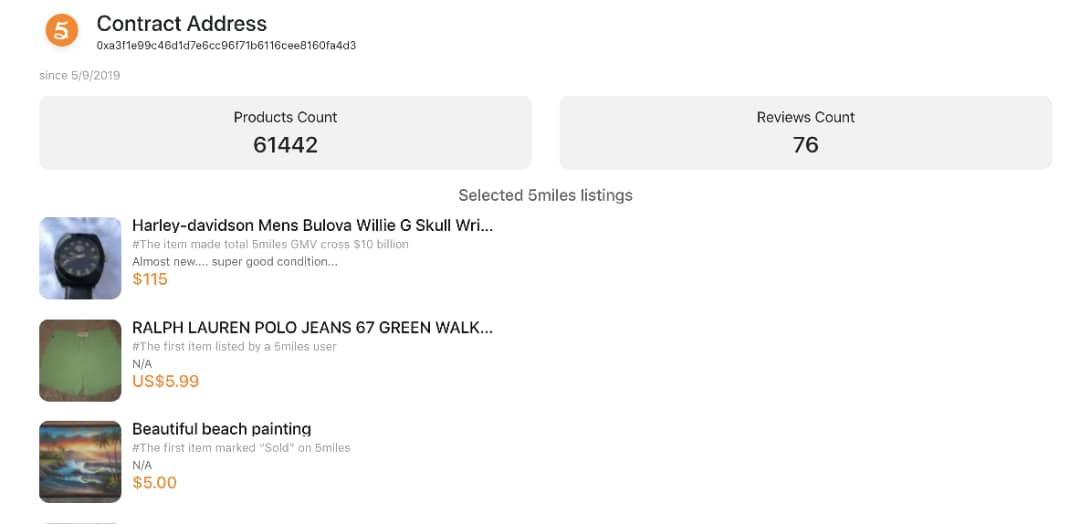Click the Selected 5miles listings heading
Viewport: 1080px width, 524px height.
click(545, 195)
